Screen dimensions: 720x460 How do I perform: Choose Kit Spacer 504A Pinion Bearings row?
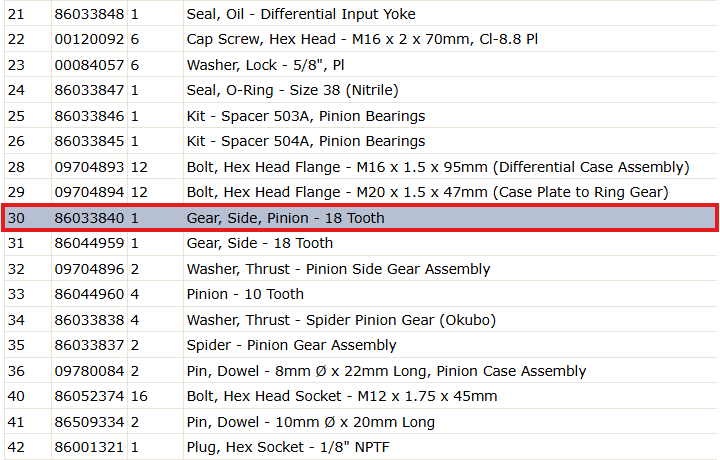[x=361, y=141]
